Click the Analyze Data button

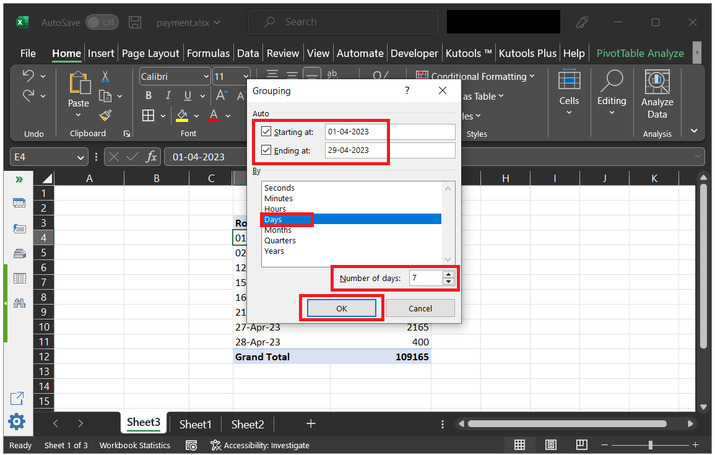pyautogui.click(x=657, y=94)
